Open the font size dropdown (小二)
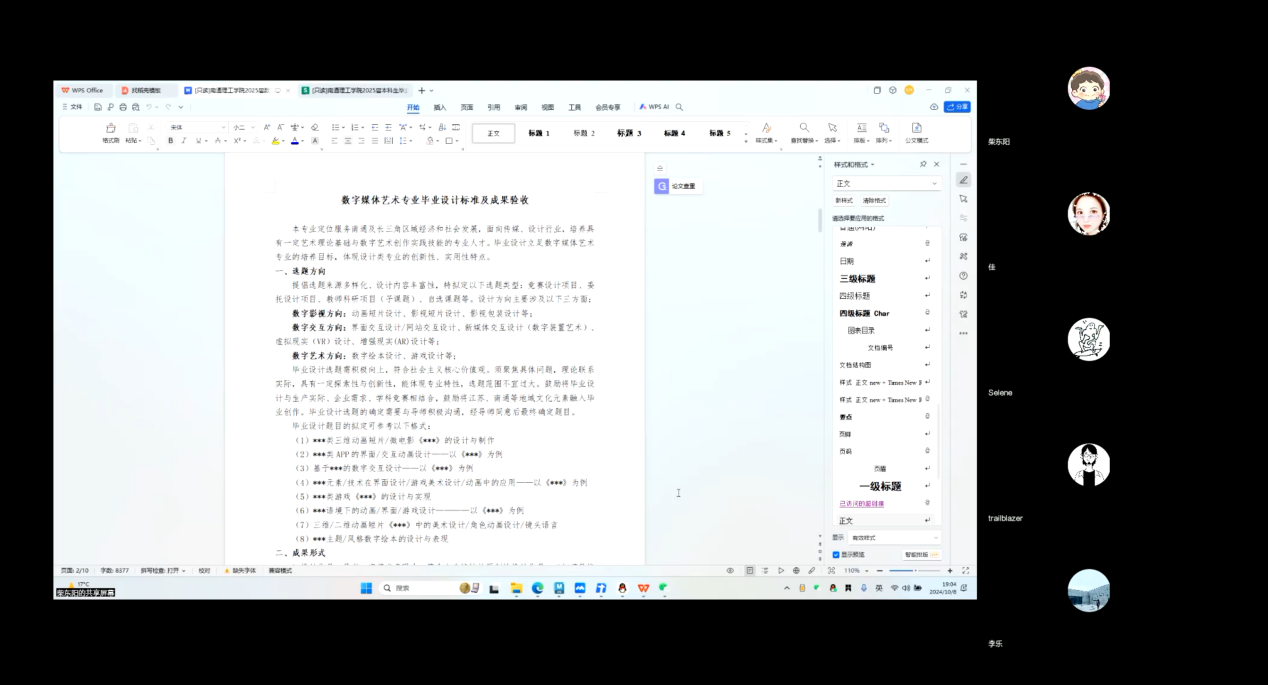1268x685 pixels. [243, 128]
